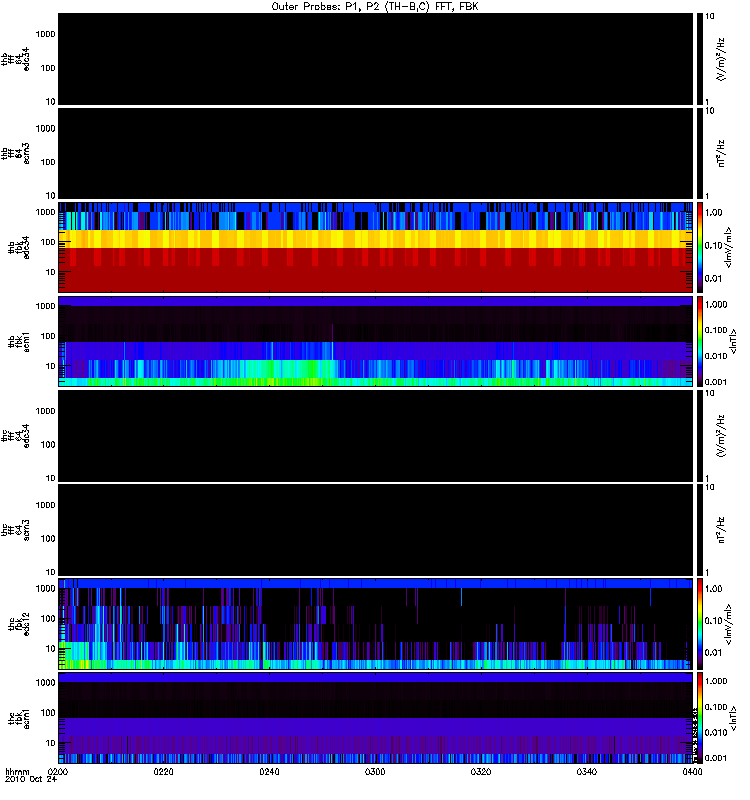Screen dimensions: 750x800
Task: Click the yellow 100 Hz band in thb fbk edc34 spectrogram
Action: [x=375, y=239]
